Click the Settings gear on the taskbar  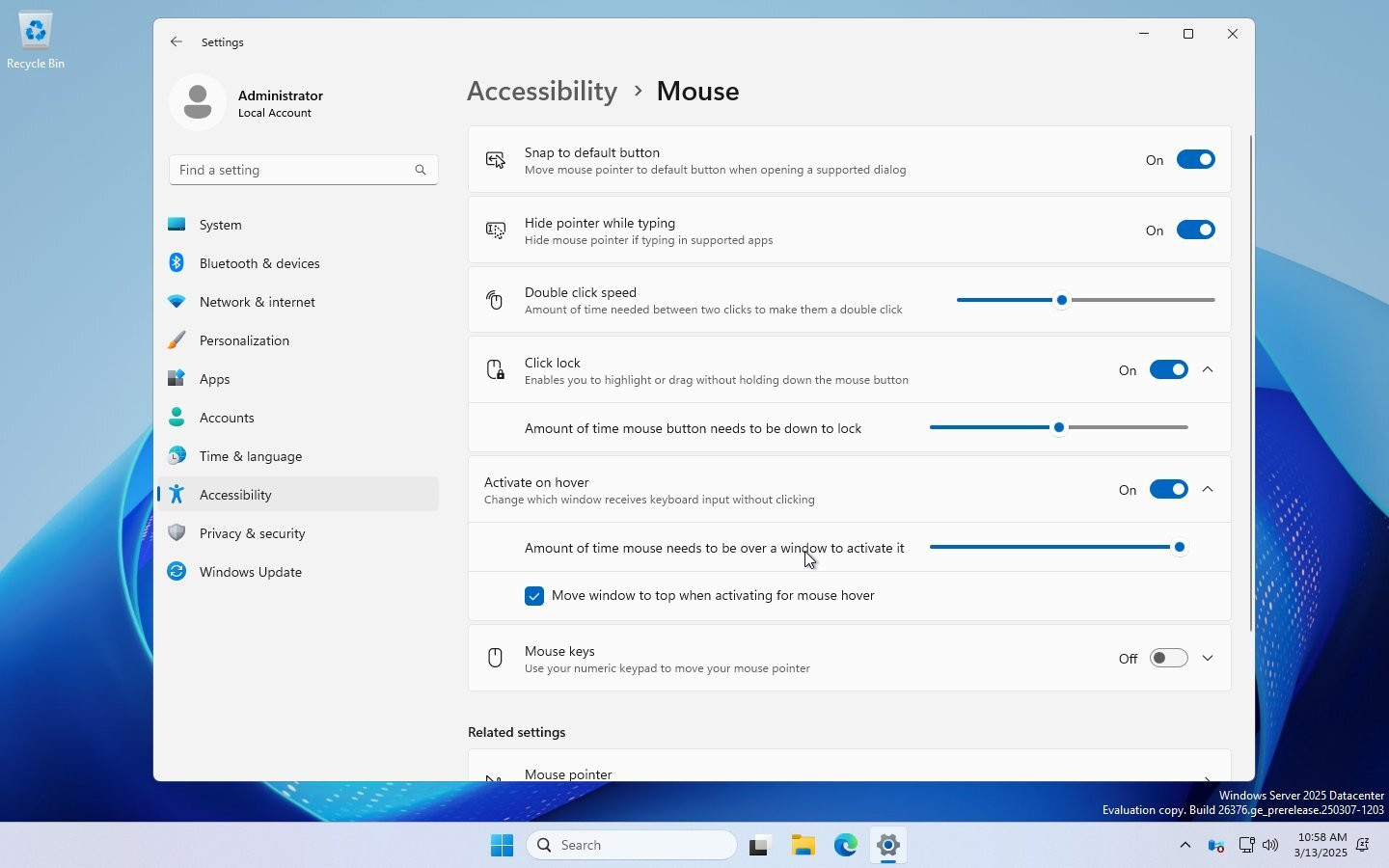click(888, 846)
